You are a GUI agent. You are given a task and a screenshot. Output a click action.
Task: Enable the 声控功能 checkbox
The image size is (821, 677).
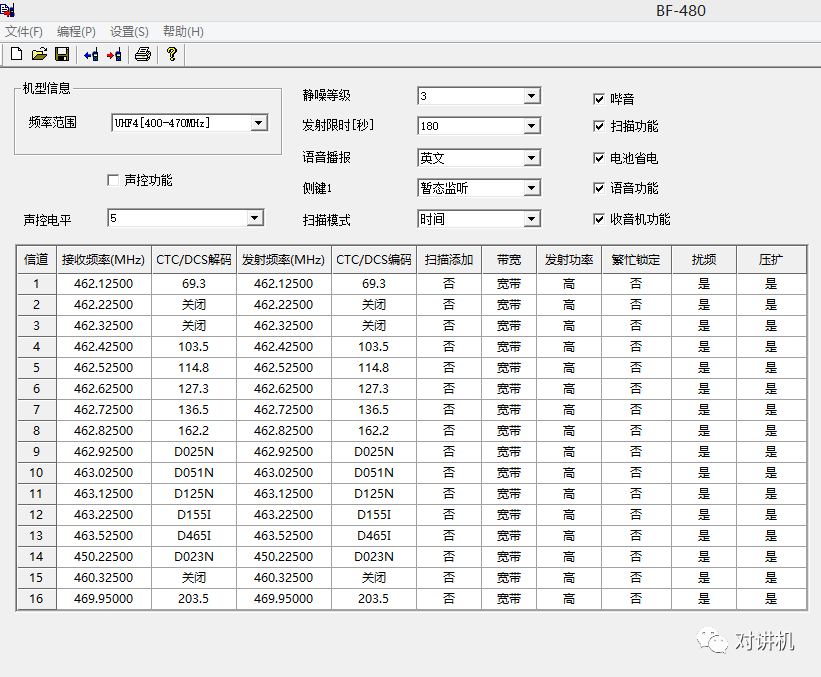(113, 180)
